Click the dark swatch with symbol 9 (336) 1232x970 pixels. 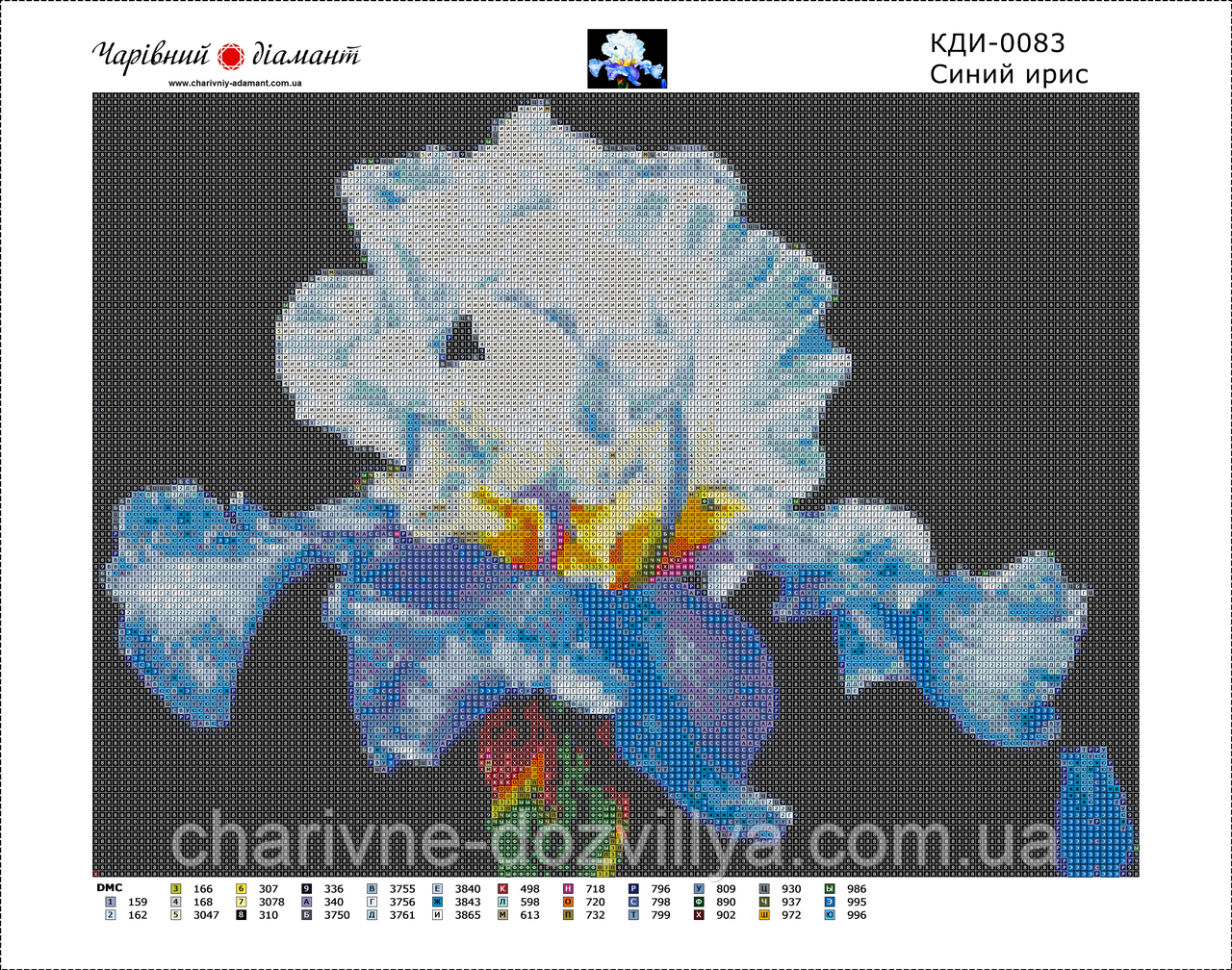(307, 889)
